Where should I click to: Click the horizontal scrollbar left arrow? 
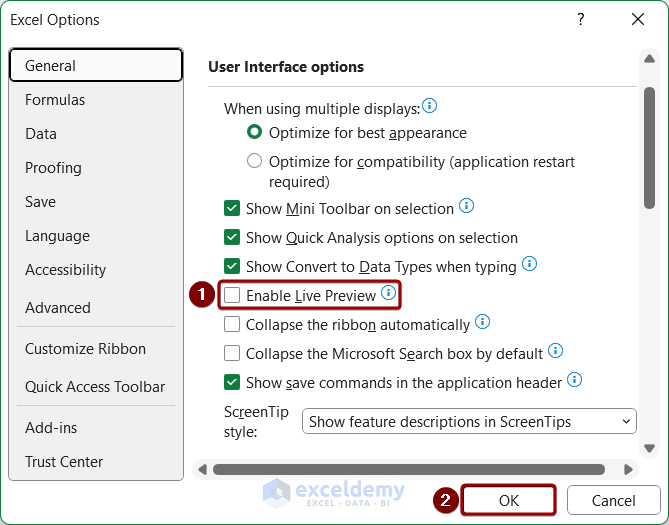[x=203, y=470]
